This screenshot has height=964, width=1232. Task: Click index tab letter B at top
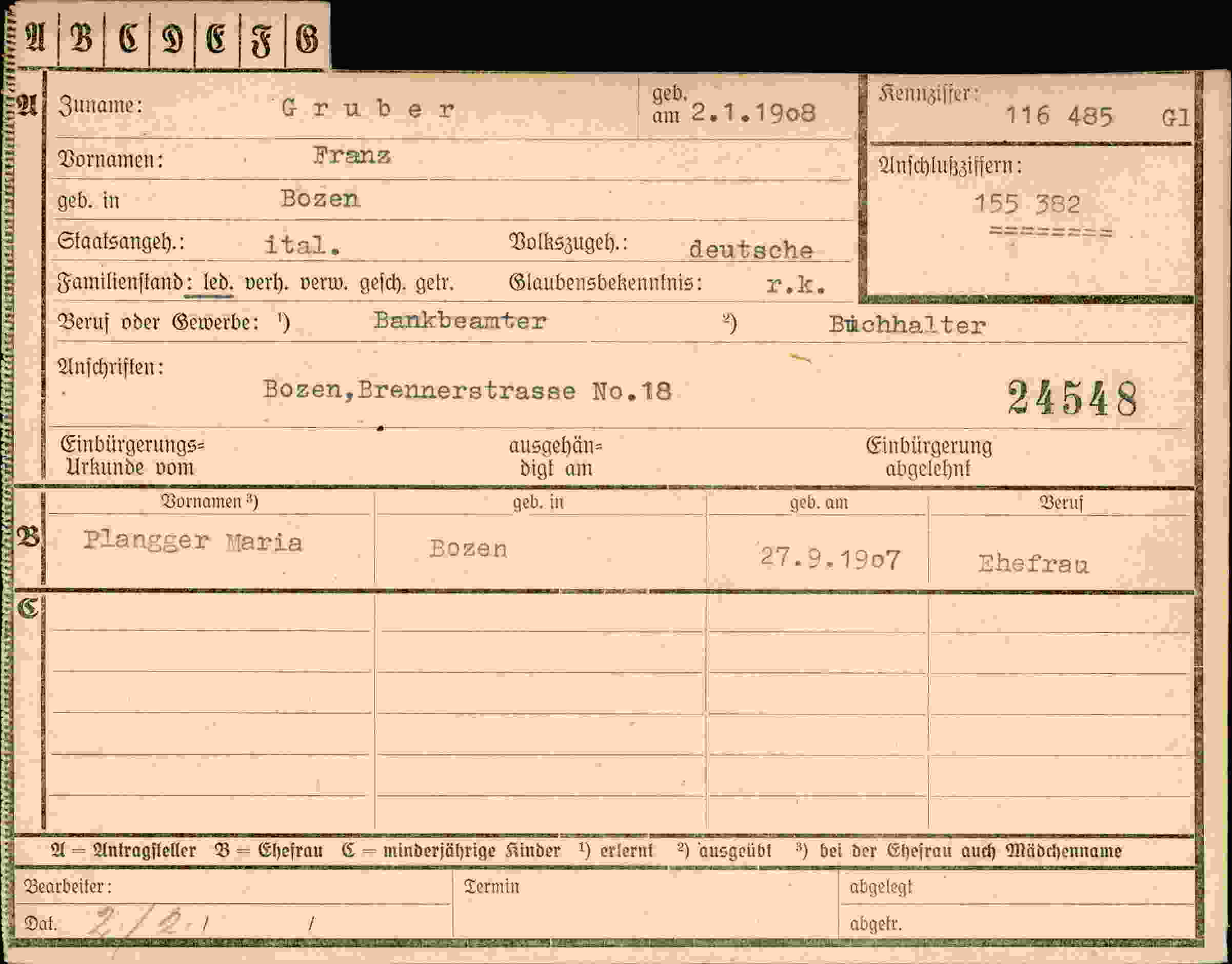click(82, 38)
